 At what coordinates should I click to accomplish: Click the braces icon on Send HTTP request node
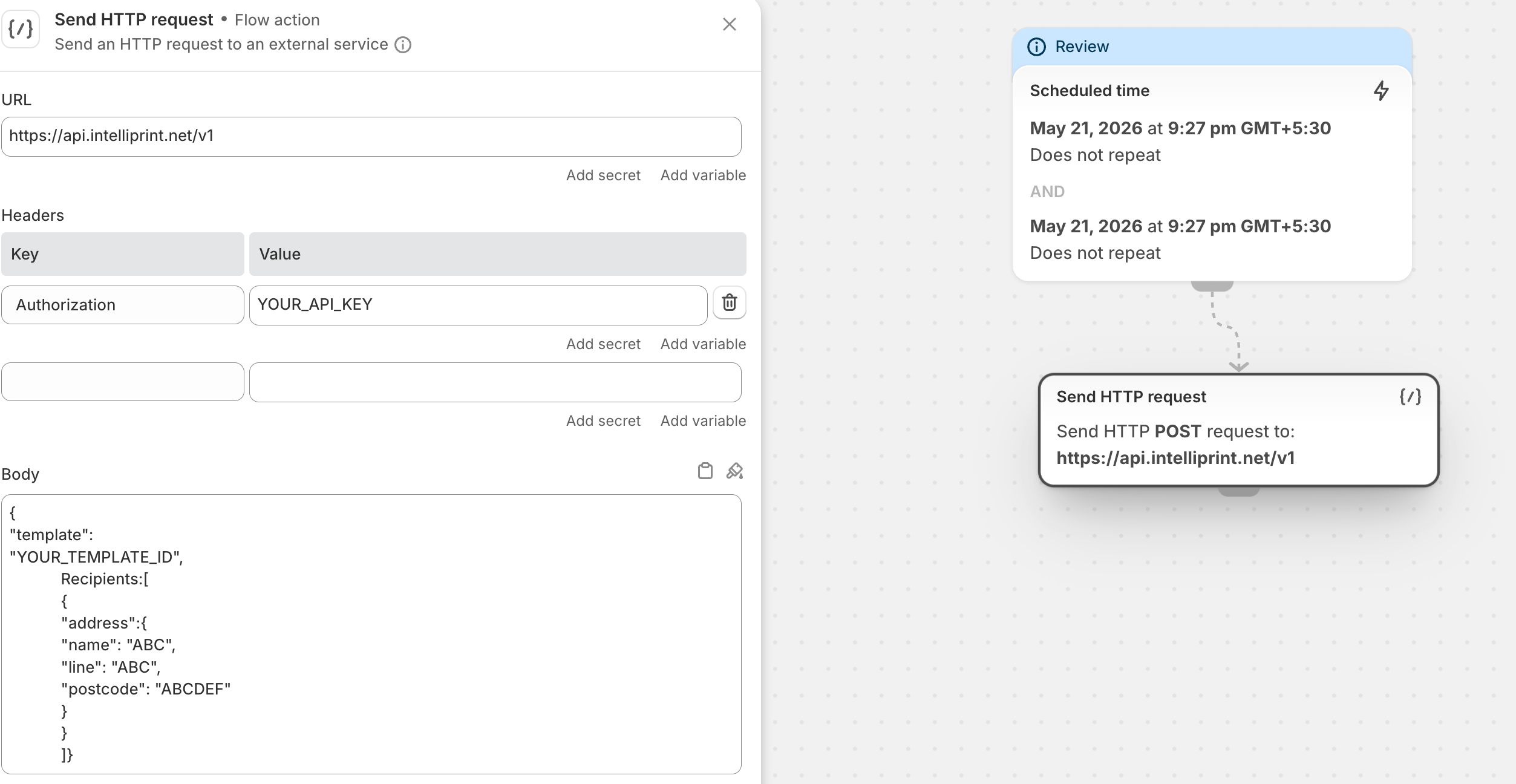(1410, 397)
